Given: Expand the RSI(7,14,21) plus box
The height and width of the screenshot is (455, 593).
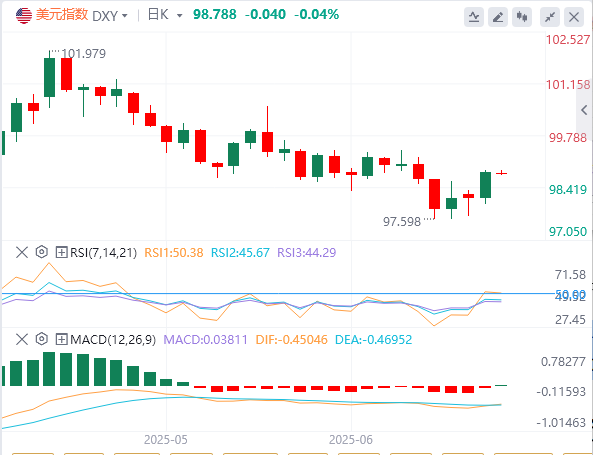Looking at the screenshot, I should pos(61,252).
